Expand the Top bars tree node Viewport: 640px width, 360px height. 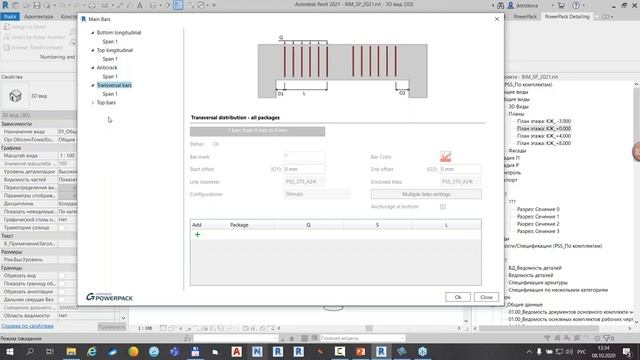click(x=93, y=103)
